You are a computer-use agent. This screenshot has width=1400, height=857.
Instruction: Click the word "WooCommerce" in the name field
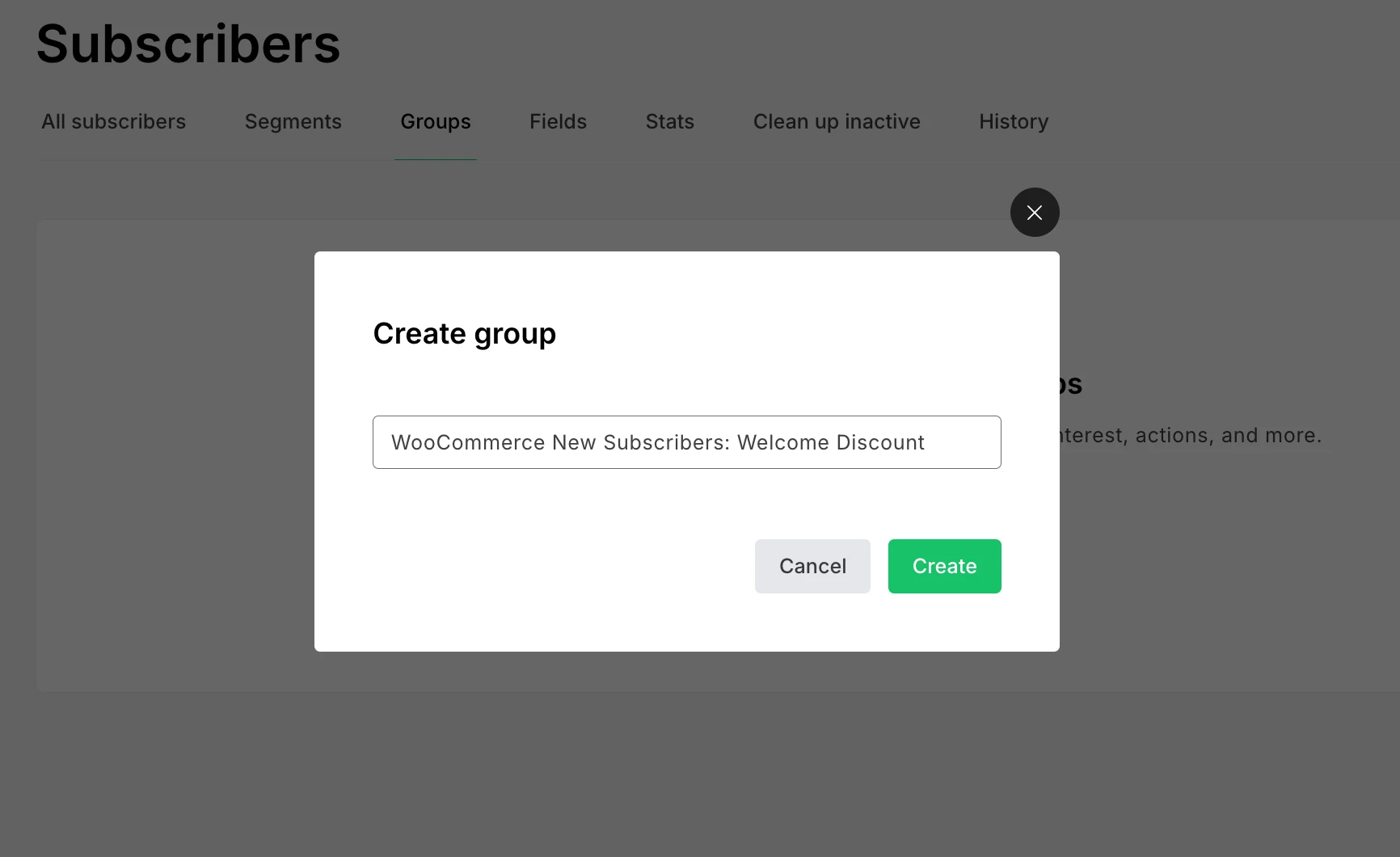(x=468, y=442)
